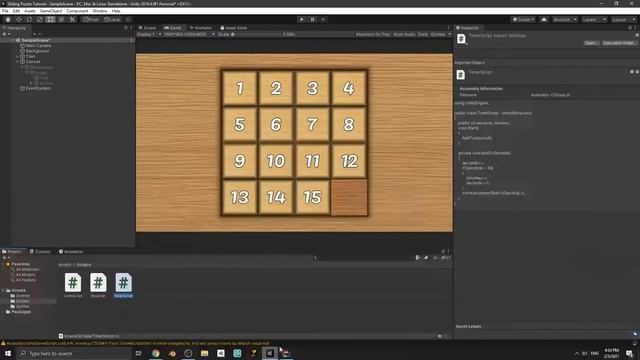Viewport: 640px width, 360px height.
Task: Collapse the Canvas object in Hierarchy
Action: pos(18,62)
